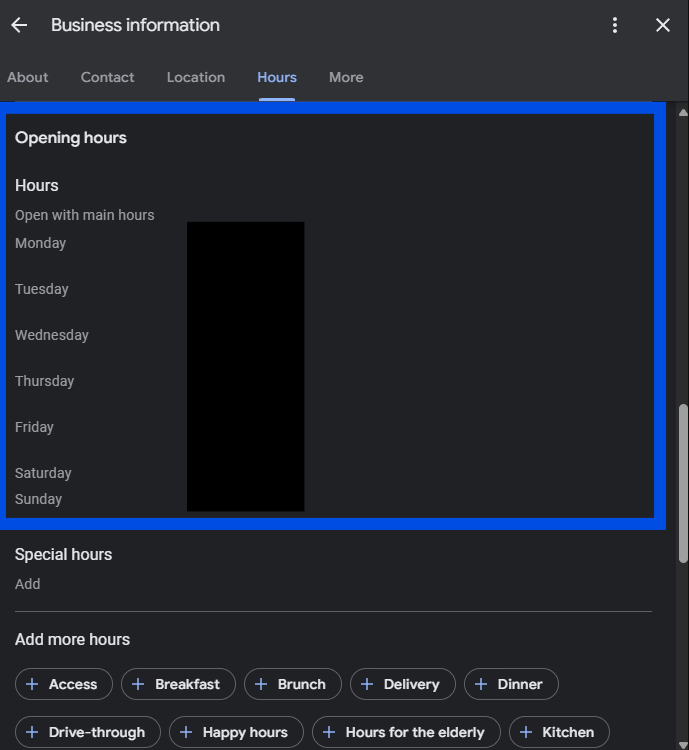The image size is (689, 750).
Task: Add Breakfast hours chip
Action: (178, 684)
